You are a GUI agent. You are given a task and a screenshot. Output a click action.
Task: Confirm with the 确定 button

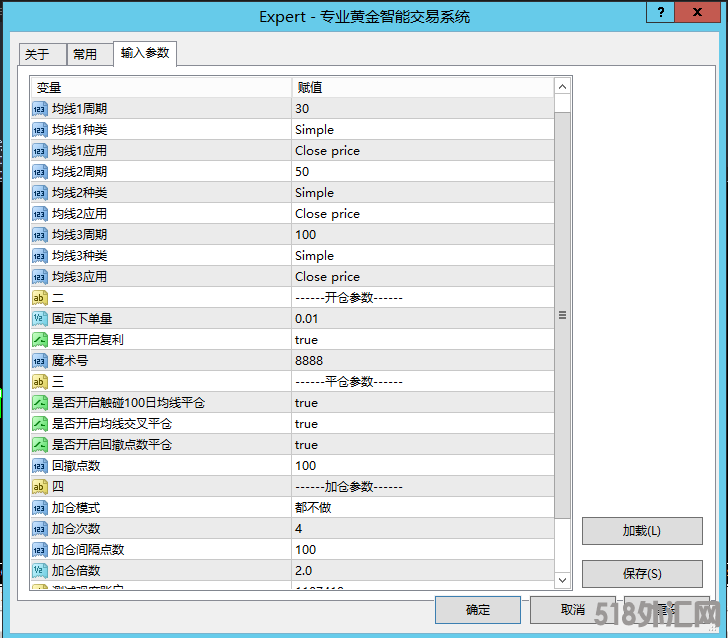point(478,610)
